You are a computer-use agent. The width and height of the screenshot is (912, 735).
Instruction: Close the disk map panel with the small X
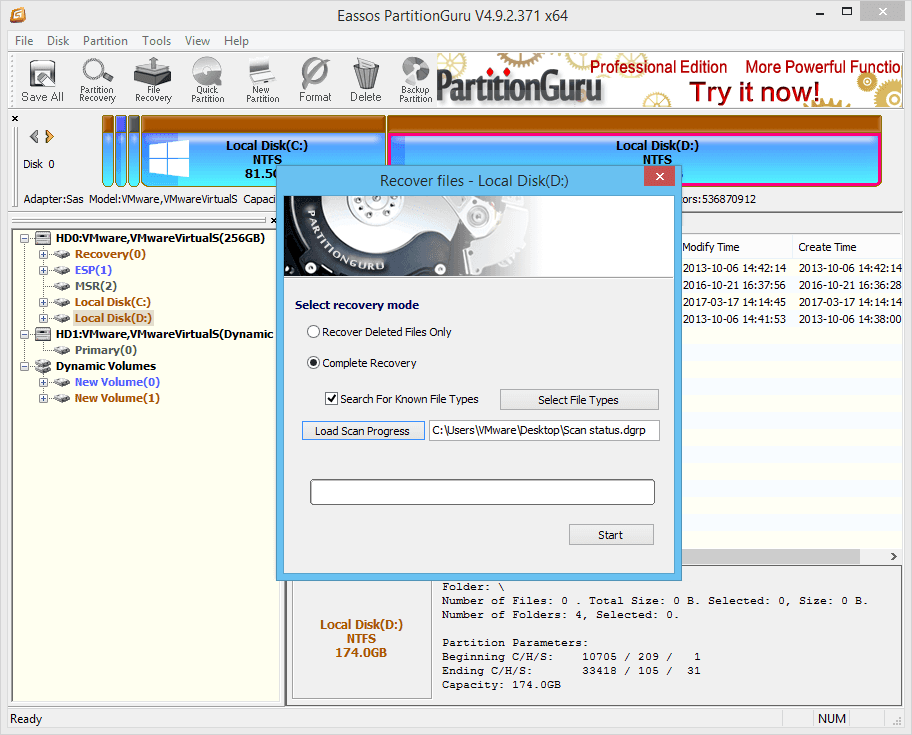pyautogui.click(x=15, y=119)
